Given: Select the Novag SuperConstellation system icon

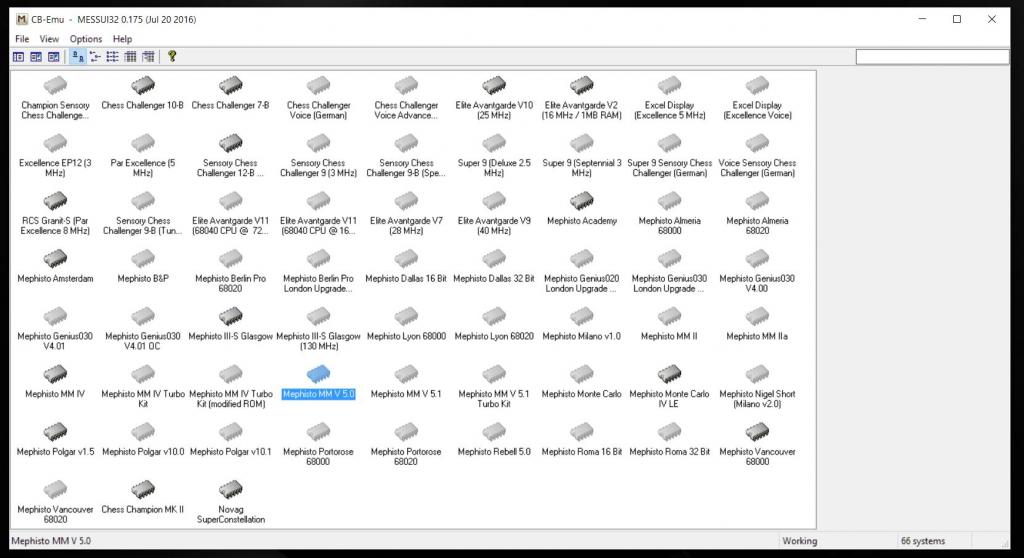Looking at the screenshot, I should pyautogui.click(x=231, y=490).
